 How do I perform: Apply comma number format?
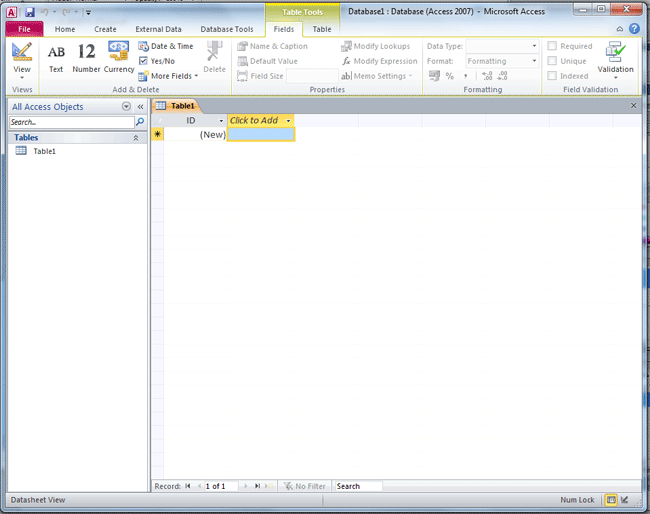pos(466,76)
